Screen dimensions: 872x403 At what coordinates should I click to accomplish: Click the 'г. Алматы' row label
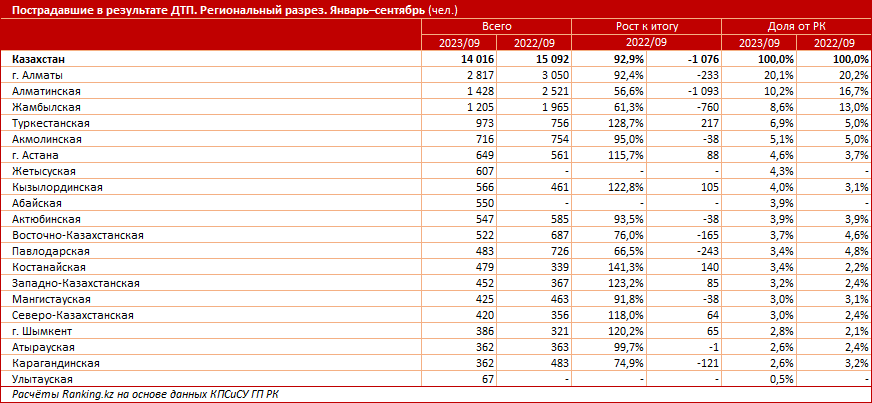[39, 75]
